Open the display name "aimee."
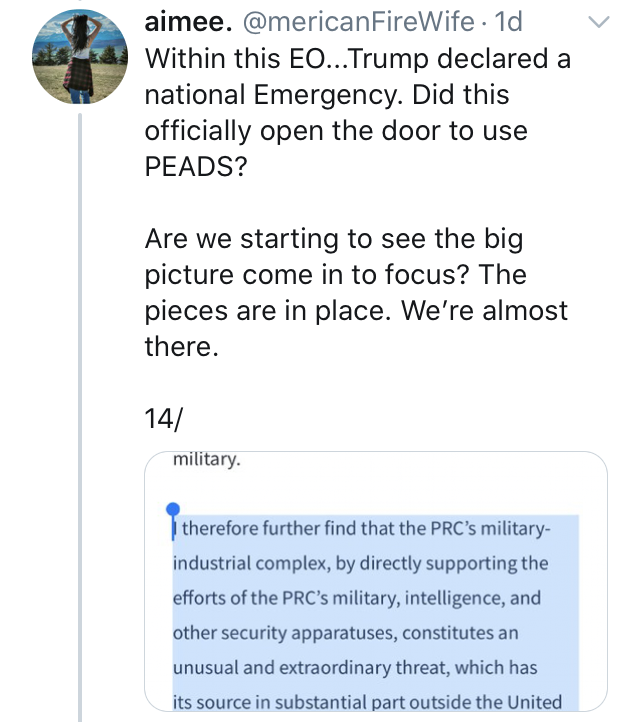 185,21
